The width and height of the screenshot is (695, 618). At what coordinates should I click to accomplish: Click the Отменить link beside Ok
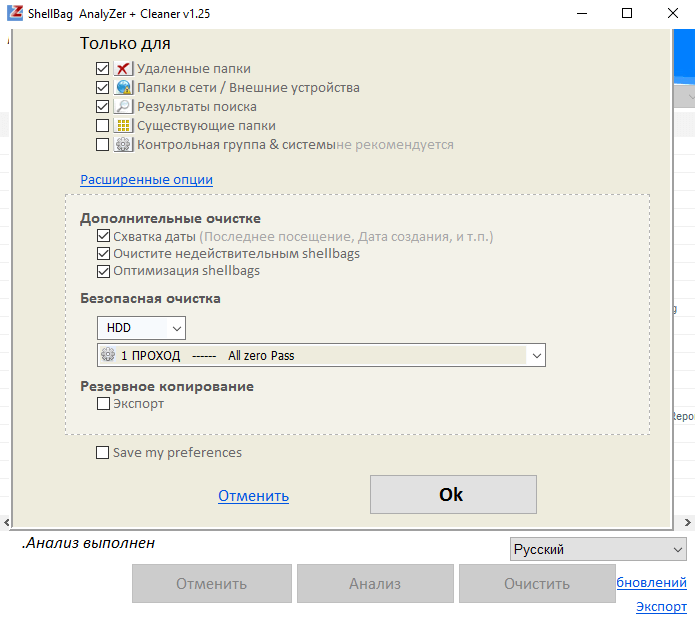[x=253, y=496]
